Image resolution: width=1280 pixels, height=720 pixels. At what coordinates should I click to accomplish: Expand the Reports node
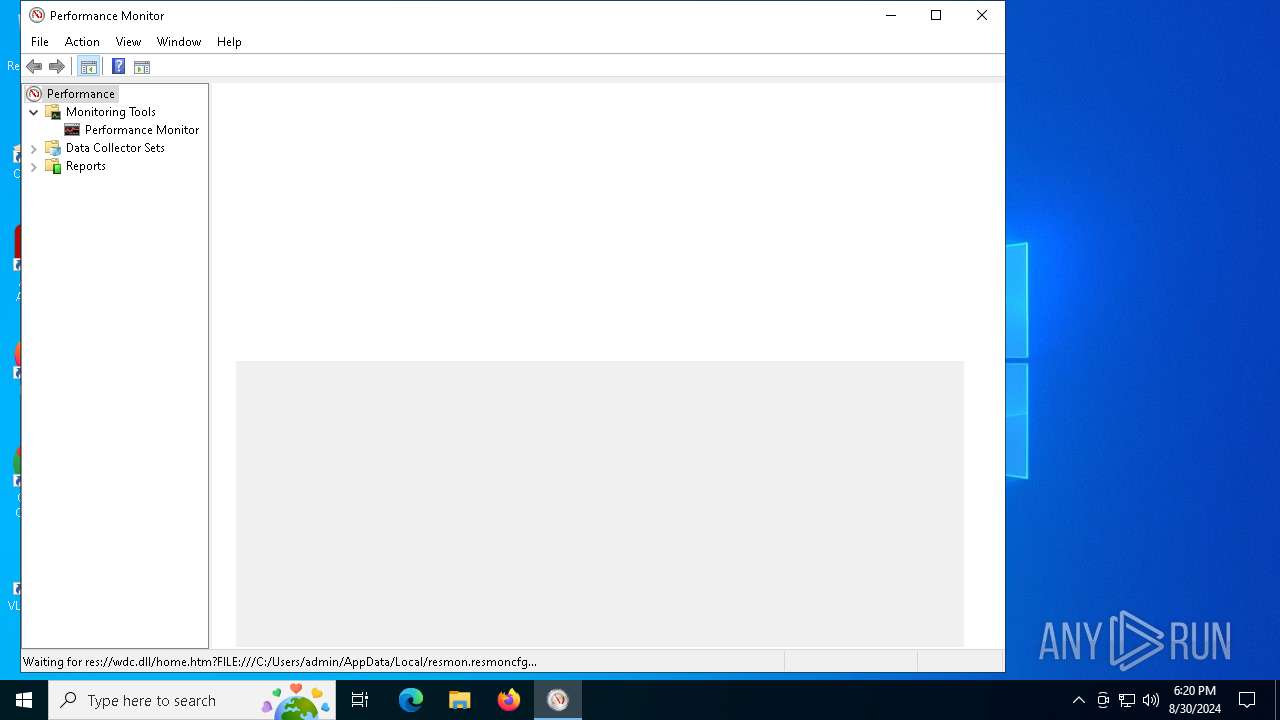34,166
